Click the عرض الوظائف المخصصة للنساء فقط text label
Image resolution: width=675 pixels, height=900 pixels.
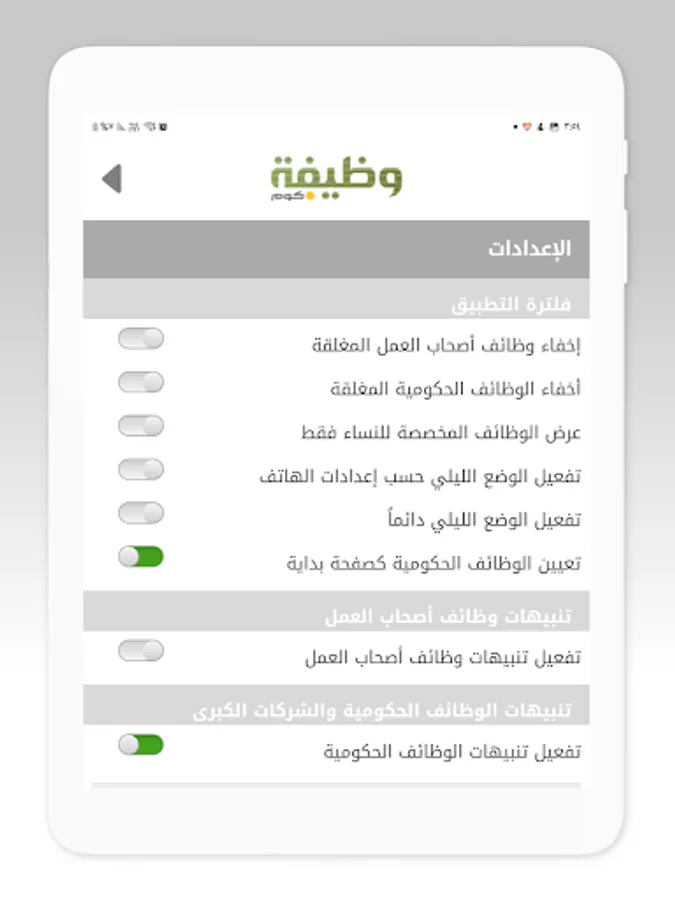pyautogui.click(x=441, y=433)
